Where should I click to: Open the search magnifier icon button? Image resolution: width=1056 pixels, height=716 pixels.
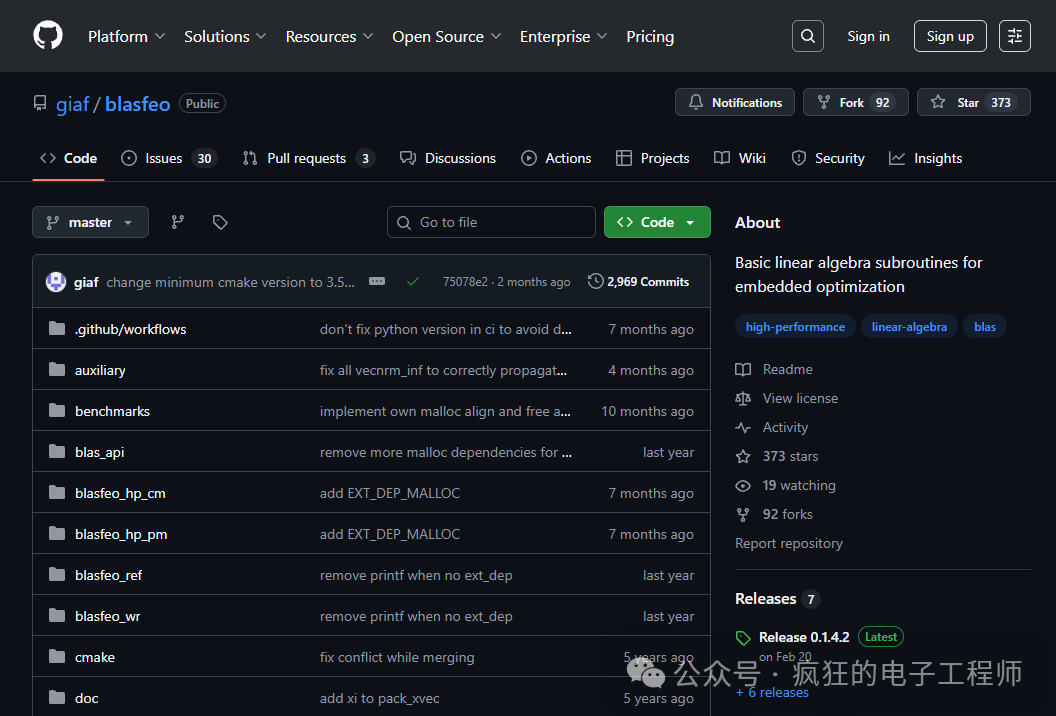807,36
